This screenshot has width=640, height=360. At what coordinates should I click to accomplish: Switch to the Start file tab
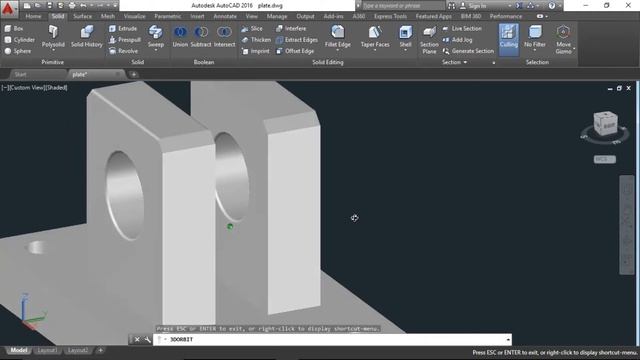pos(20,74)
